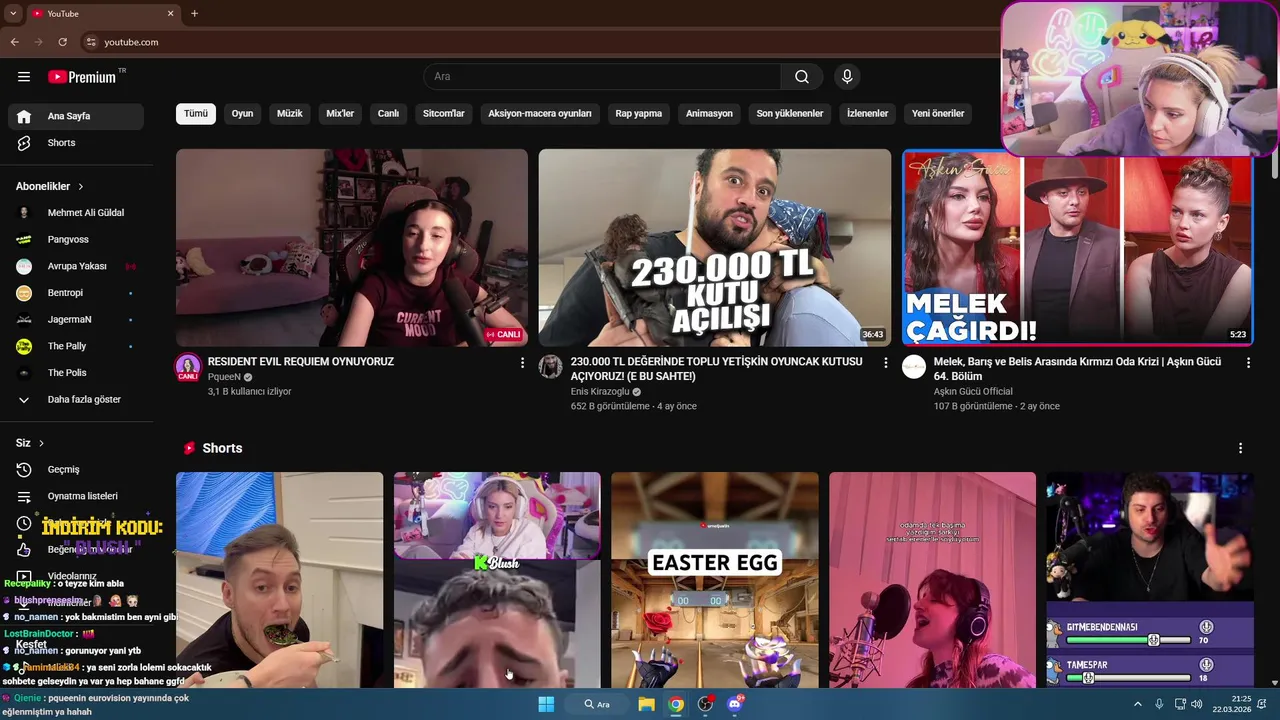Open Shorts from the sidebar

tap(78, 143)
